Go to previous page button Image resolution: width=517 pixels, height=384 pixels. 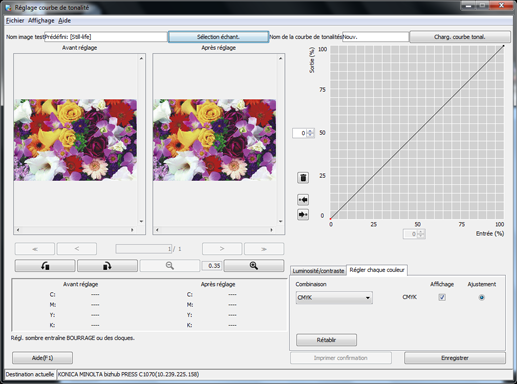pos(77,249)
